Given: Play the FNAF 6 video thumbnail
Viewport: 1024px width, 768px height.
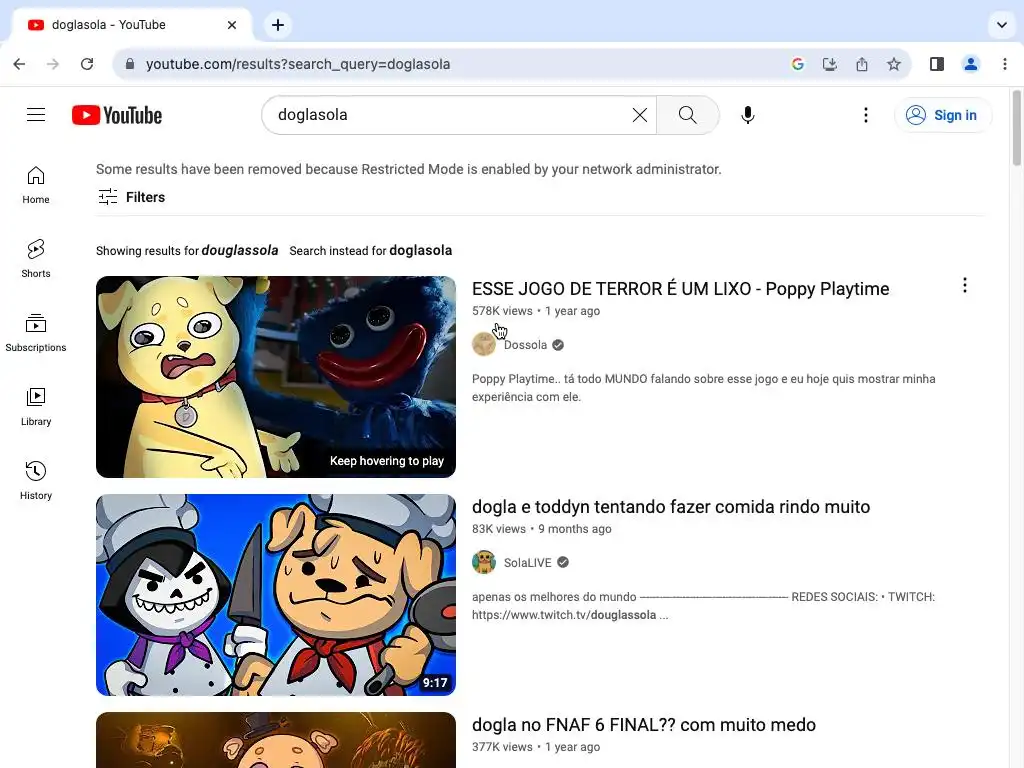Looking at the screenshot, I should 276,740.
